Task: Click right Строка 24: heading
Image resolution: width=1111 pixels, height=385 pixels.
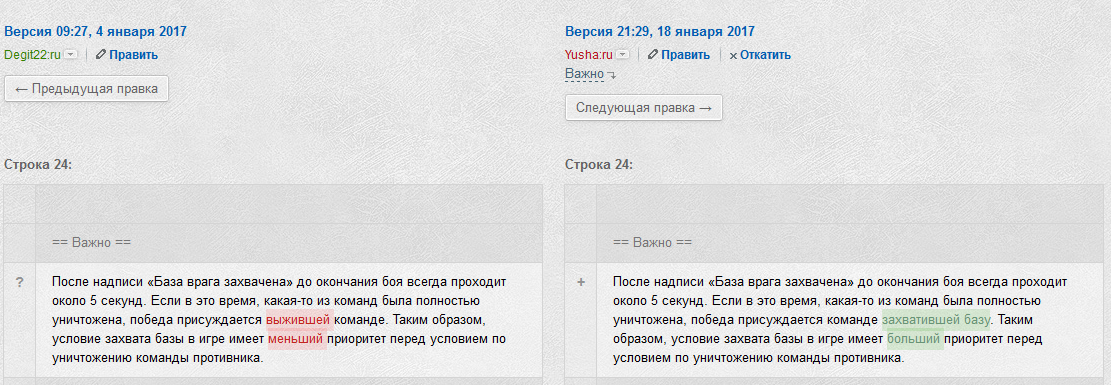Action: [x=599, y=164]
